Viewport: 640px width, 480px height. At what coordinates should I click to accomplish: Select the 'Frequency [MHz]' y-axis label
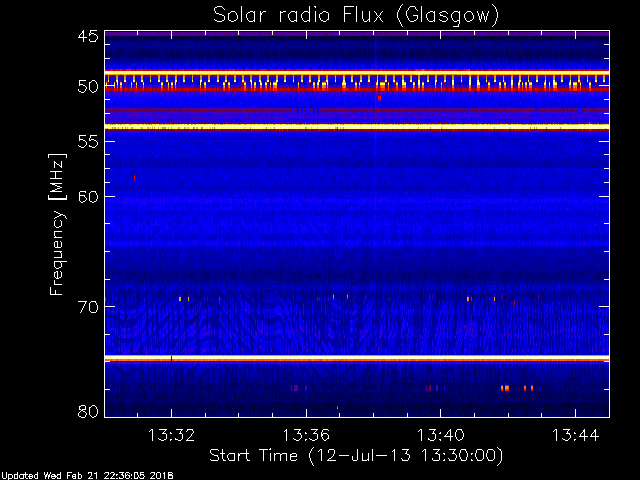tap(58, 222)
